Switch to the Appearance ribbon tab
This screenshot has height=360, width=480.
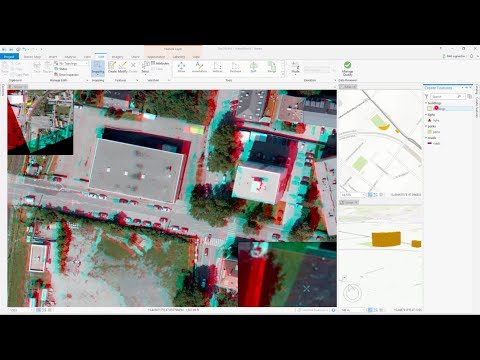(x=156, y=57)
